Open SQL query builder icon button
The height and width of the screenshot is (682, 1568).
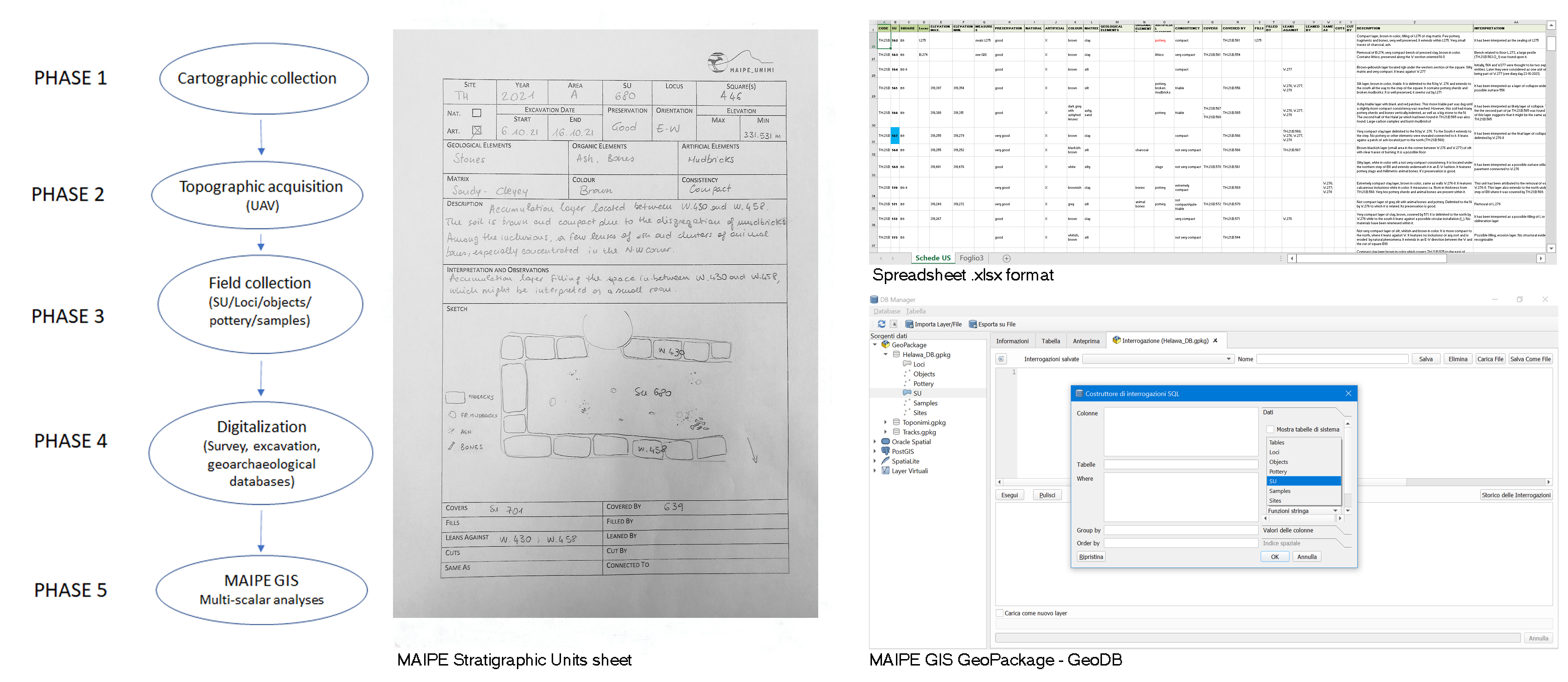coord(1001,359)
